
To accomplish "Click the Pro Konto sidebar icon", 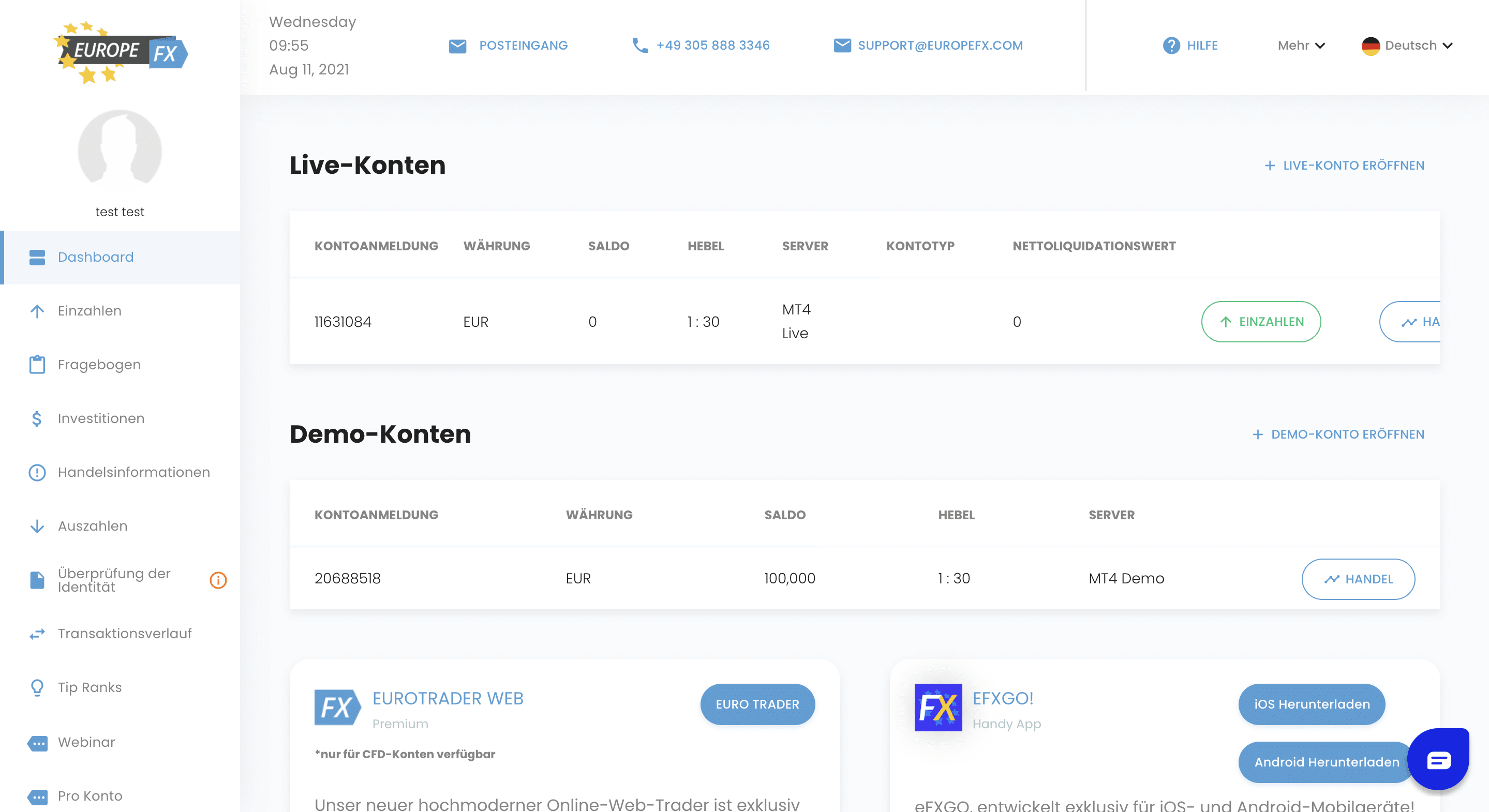I will (x=37, y=796).
